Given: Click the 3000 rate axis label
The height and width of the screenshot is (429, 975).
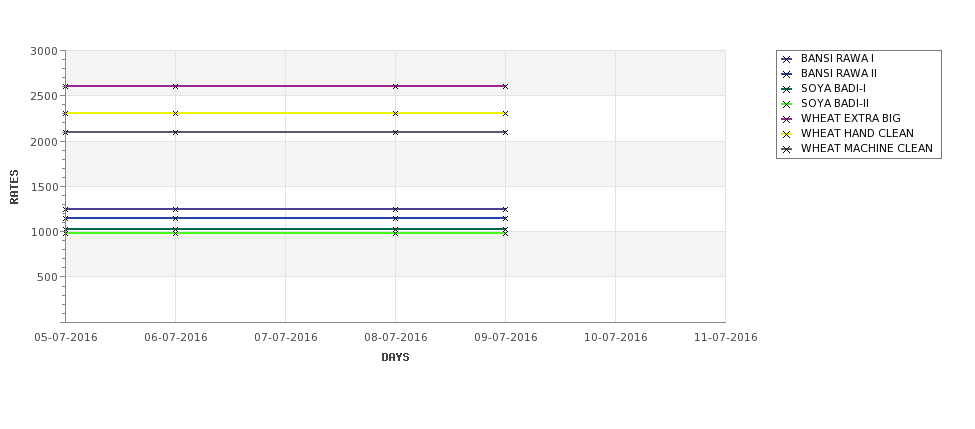Looking at the screenshot, I should pyautogui.click(x=44, y=51).
